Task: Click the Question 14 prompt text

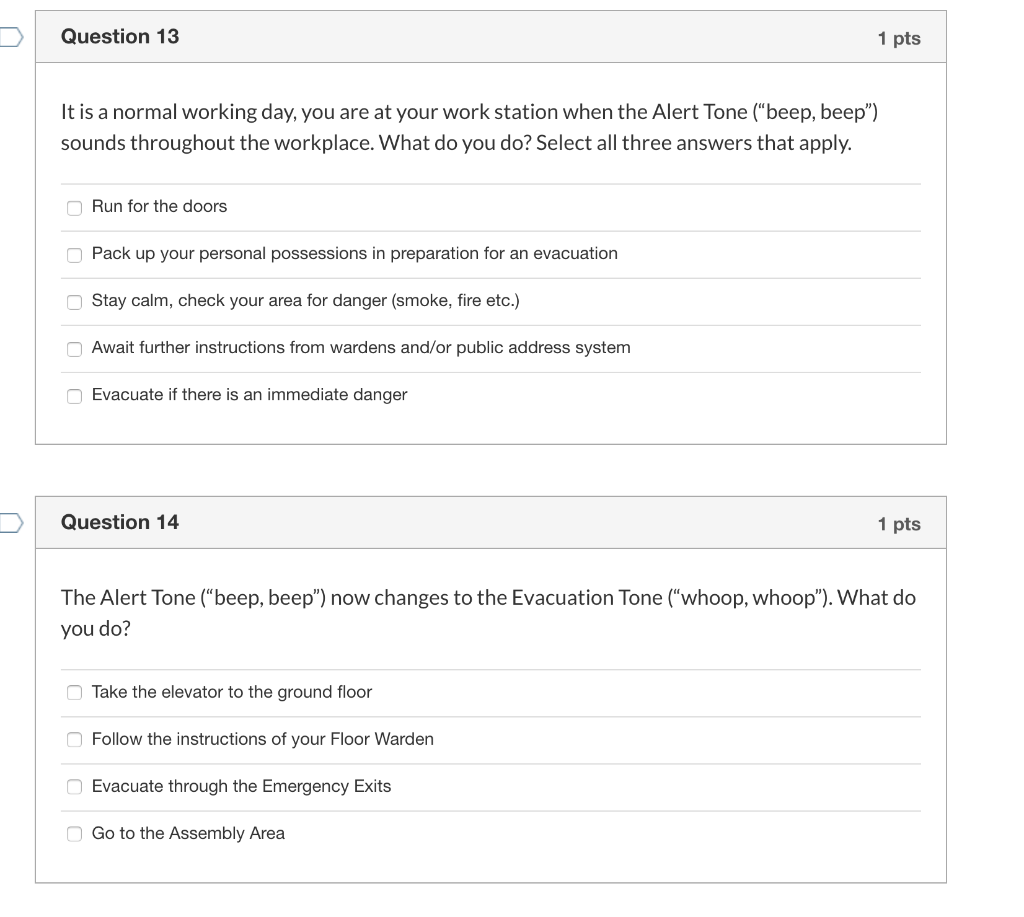Action: click(x=488, y=612)
